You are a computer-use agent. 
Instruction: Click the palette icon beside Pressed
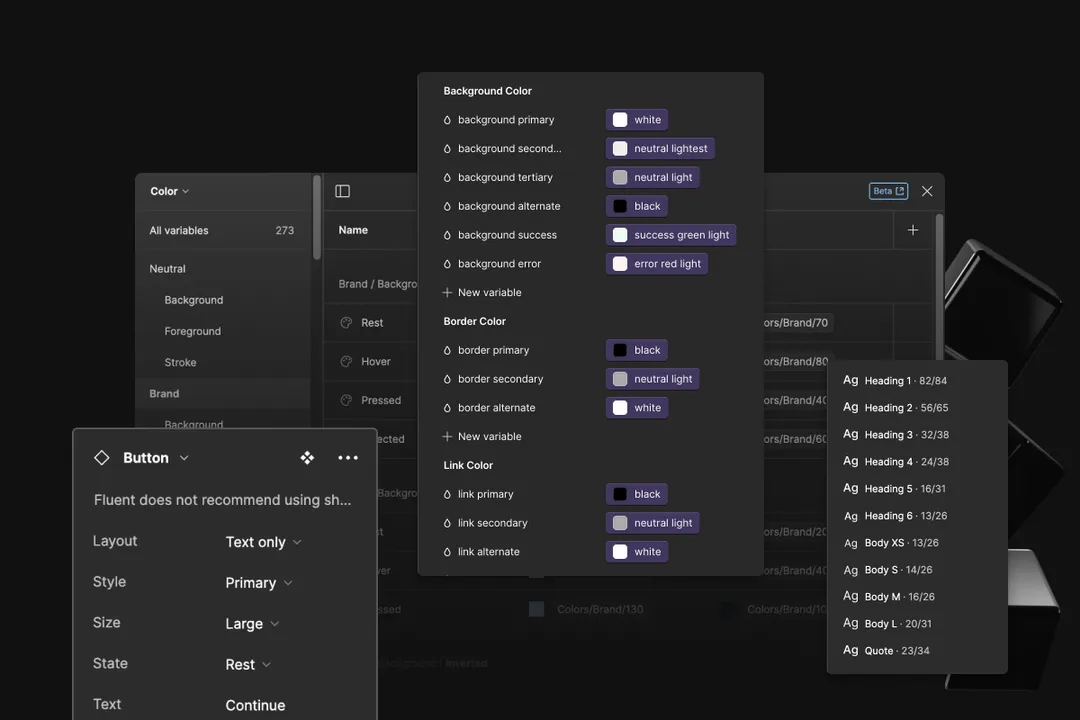[x=346, y=400]
